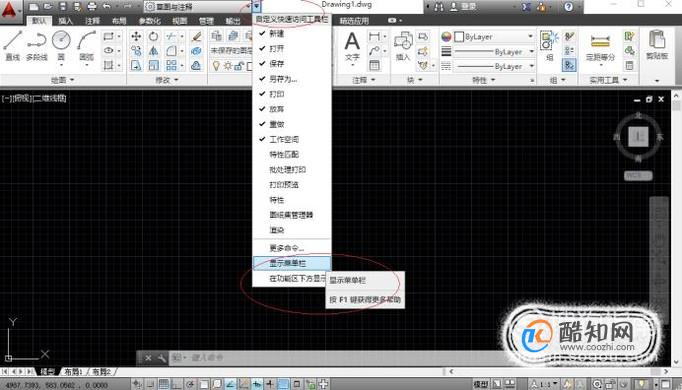Click the Copy tool in Modify panel
The width and height of the screenshot is (682, 390).
(x=136, y=51)
